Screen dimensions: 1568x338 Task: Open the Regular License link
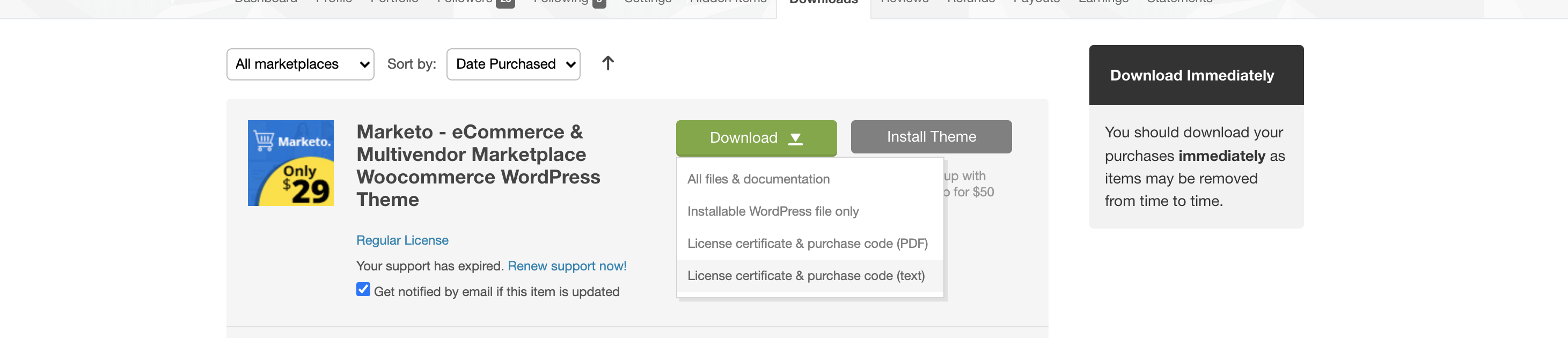tap(402, 240)
